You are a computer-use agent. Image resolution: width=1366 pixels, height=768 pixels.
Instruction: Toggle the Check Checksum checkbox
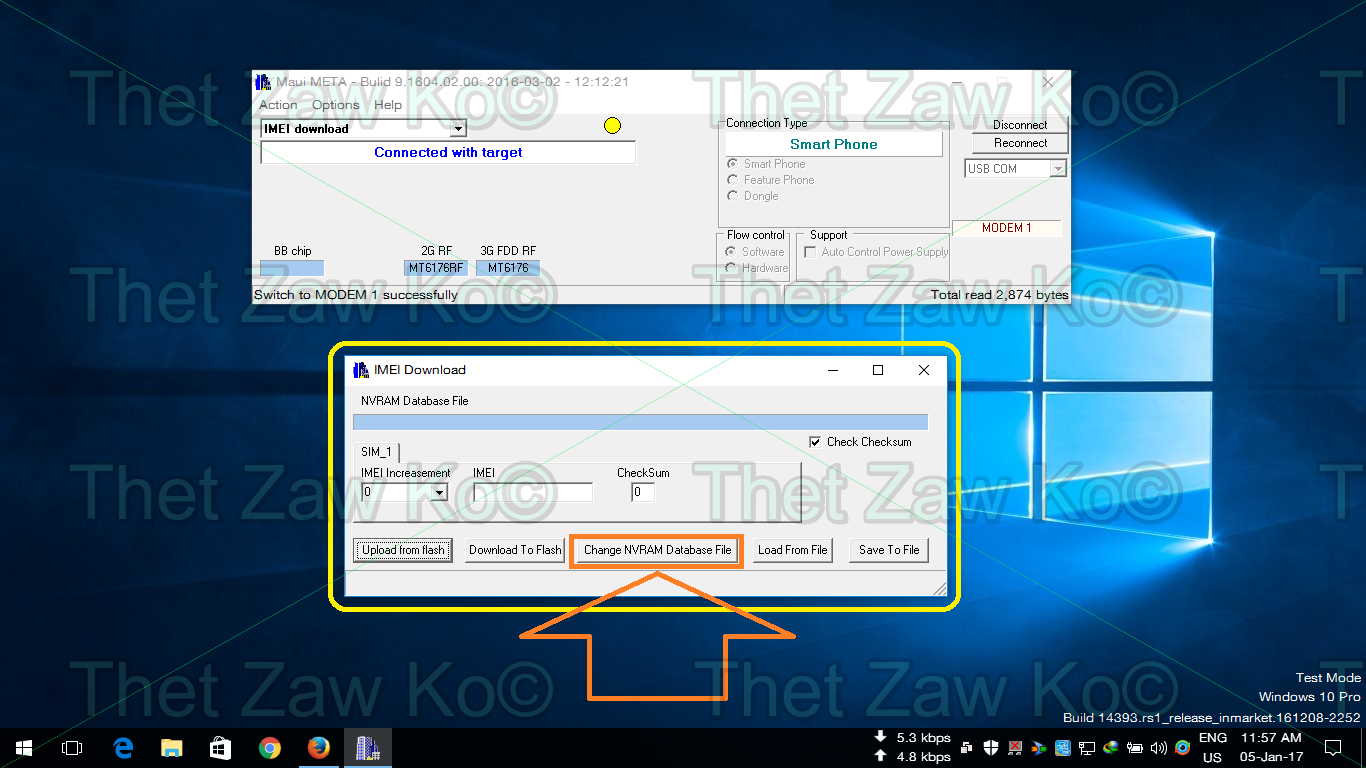point(815,442)
